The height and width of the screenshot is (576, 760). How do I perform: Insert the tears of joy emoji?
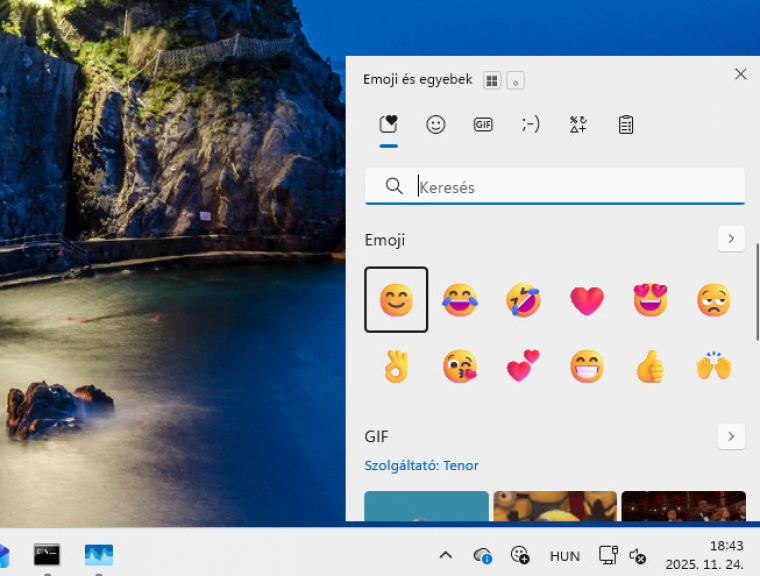point(460,300)
